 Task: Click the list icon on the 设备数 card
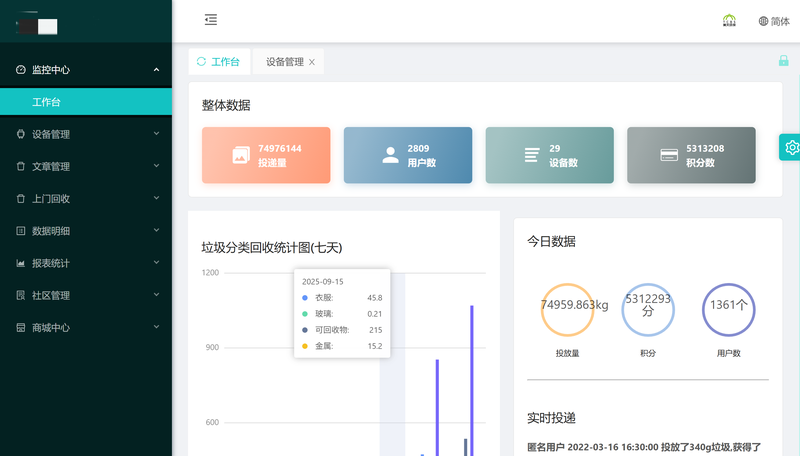pyautogui.click(x=532, y=155)
